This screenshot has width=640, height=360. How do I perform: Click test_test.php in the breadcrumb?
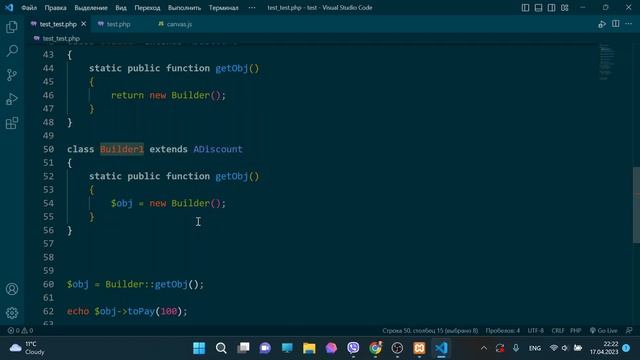tap(61, 38)
